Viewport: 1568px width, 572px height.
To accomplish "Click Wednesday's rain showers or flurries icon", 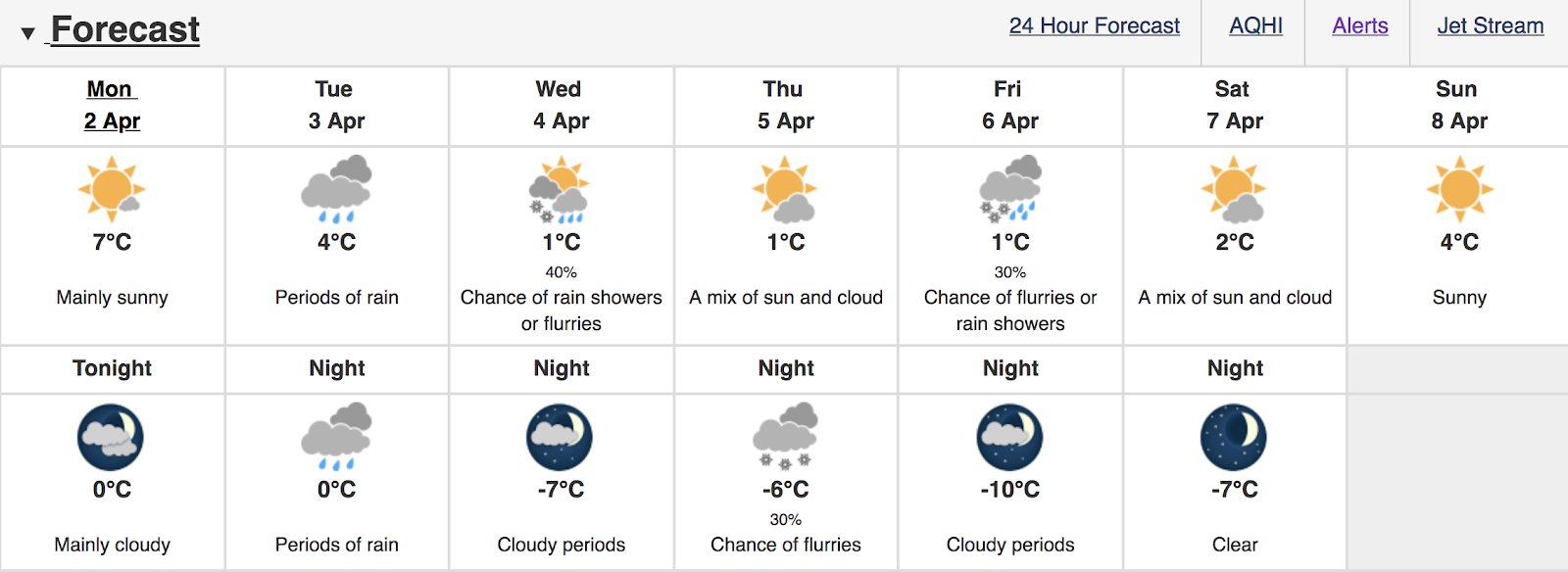I will click(x=560, y=190).
